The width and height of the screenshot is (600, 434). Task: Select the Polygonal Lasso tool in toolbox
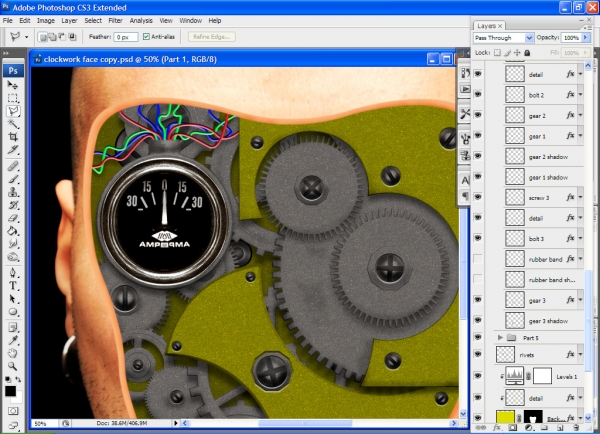pos(13,111)
